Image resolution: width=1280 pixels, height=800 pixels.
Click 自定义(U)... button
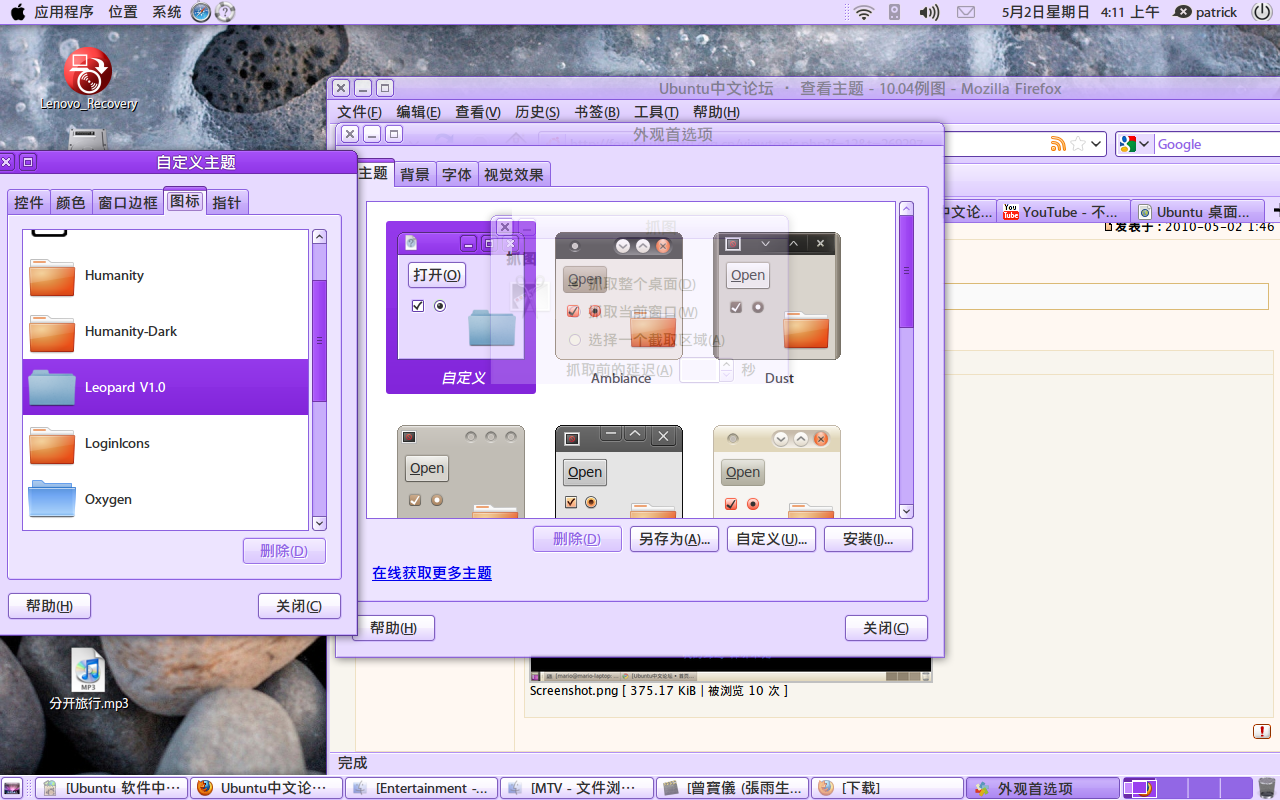pos(771,539)
